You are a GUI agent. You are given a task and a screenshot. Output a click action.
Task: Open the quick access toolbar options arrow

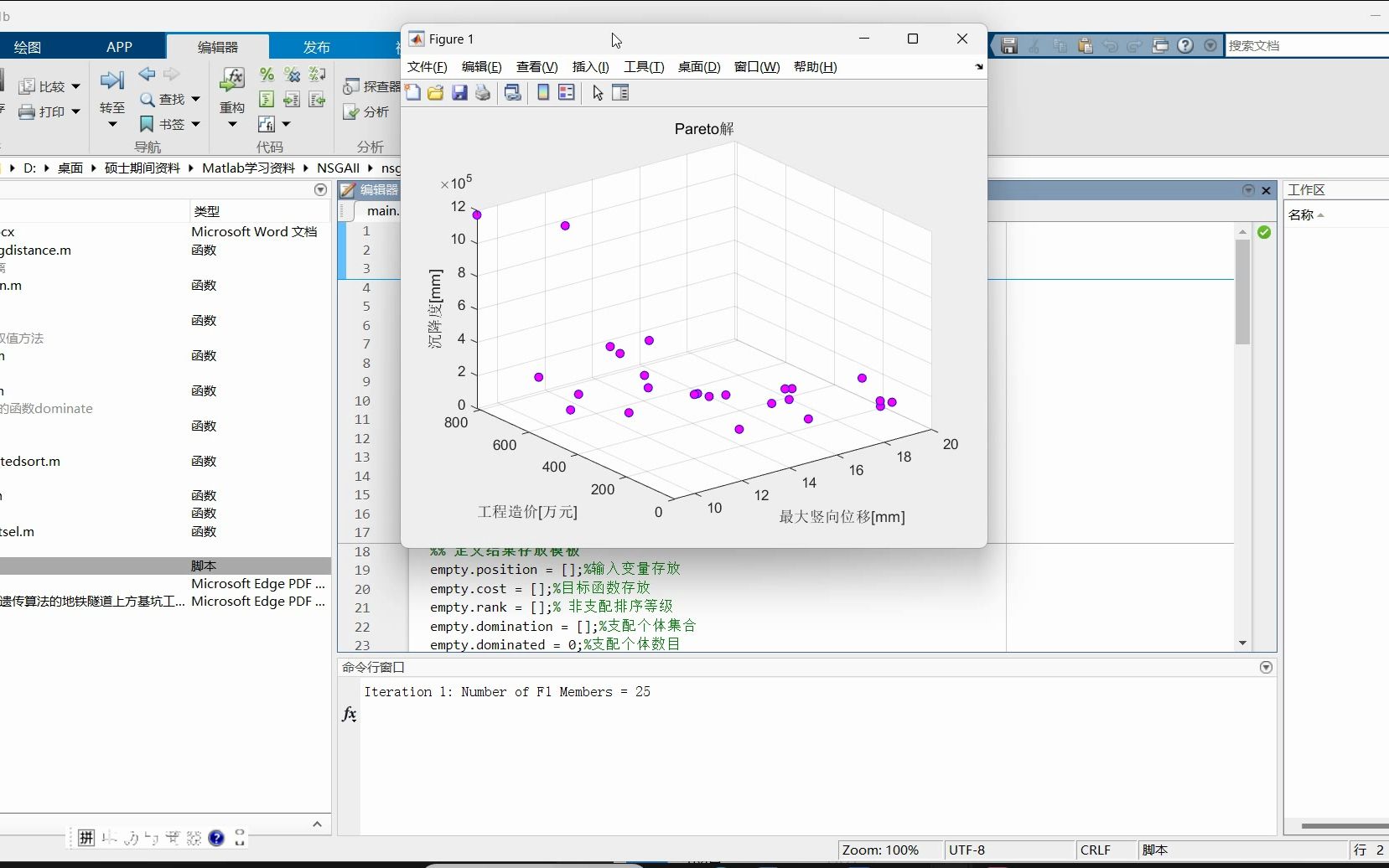pos(1210,46)
